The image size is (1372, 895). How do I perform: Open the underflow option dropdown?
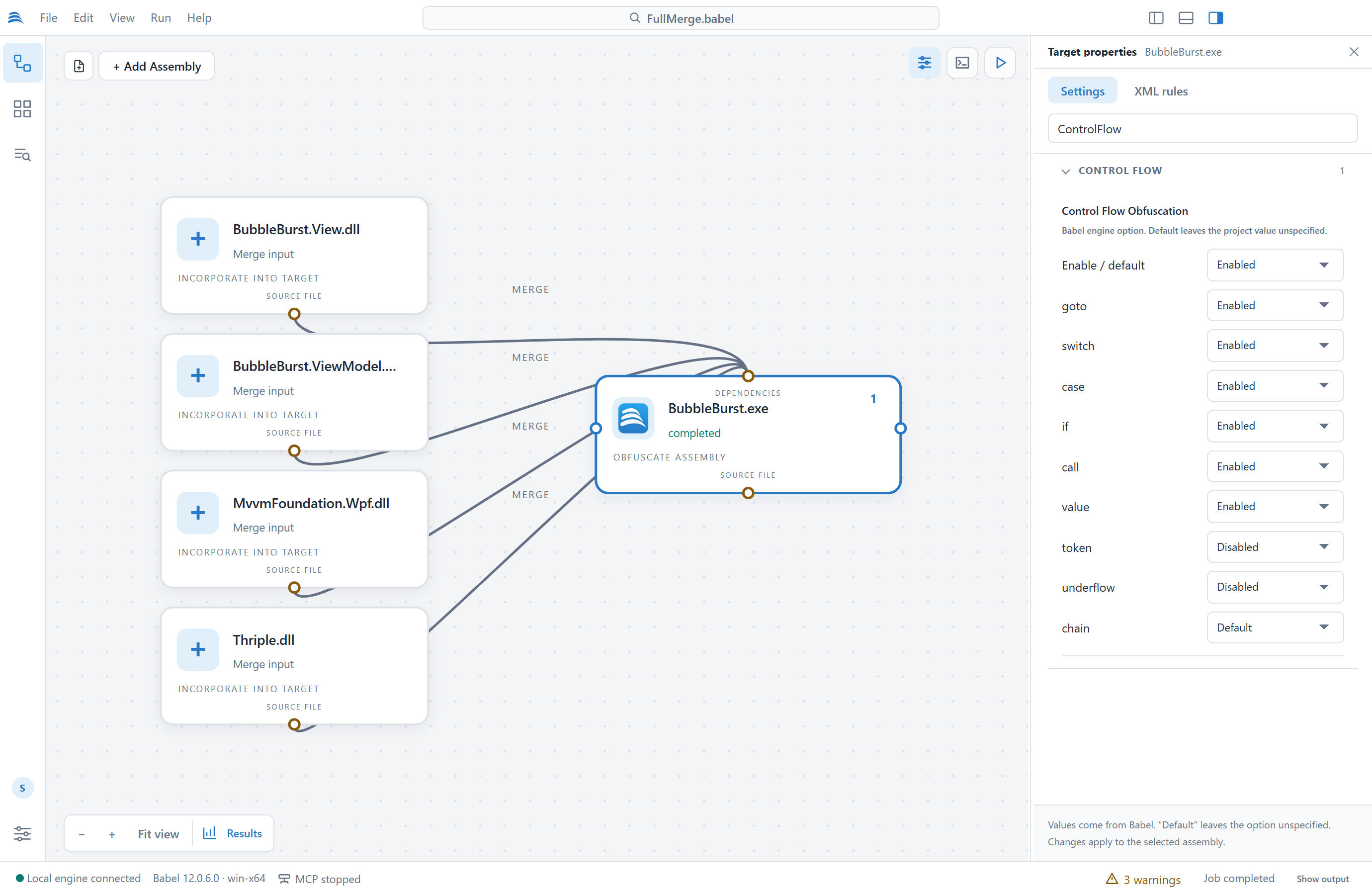[1275, 587]
